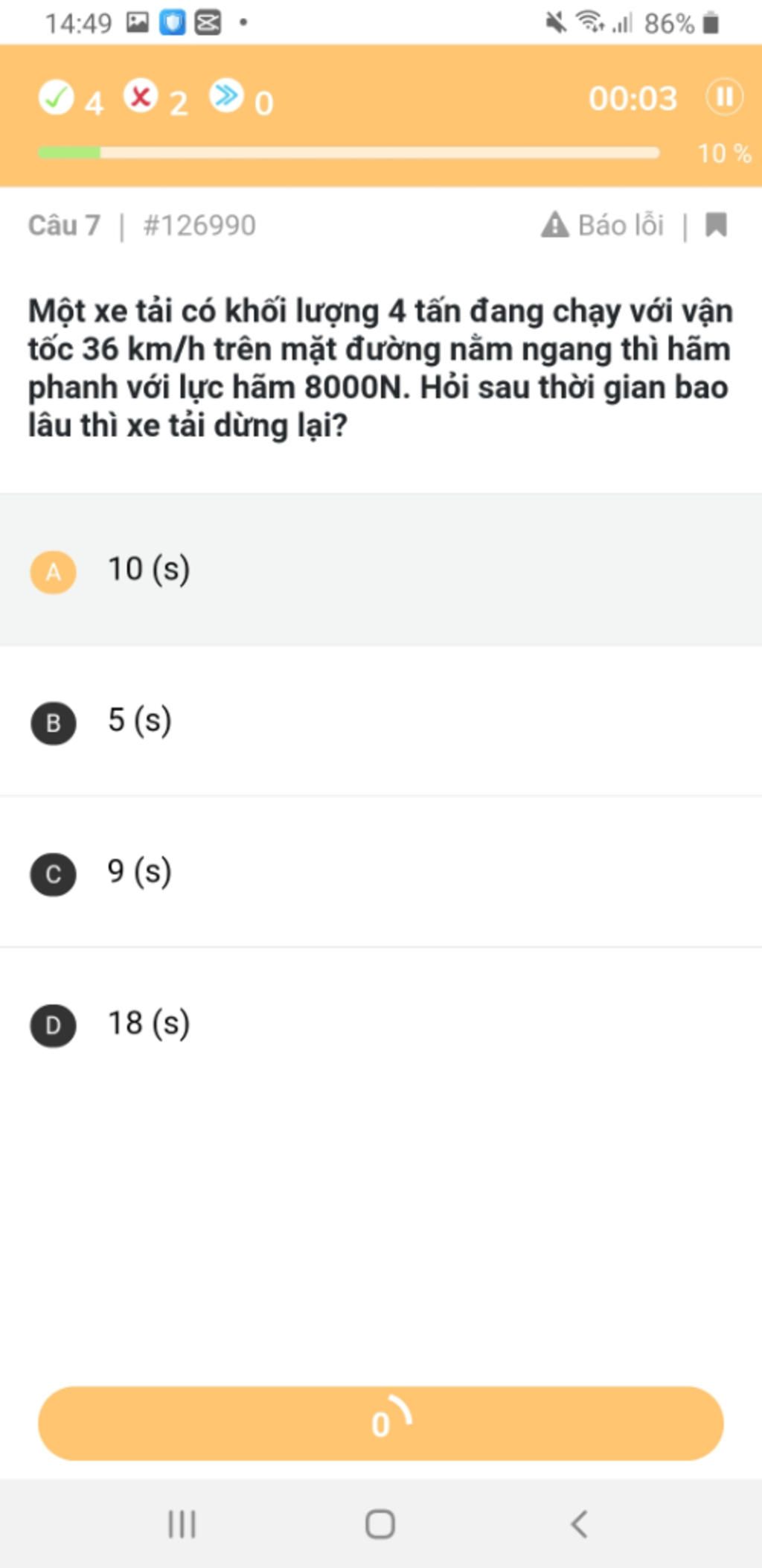Choose answer B 5 (s)
This screenshot has height=1568, width=762.
tap(381, 721)
